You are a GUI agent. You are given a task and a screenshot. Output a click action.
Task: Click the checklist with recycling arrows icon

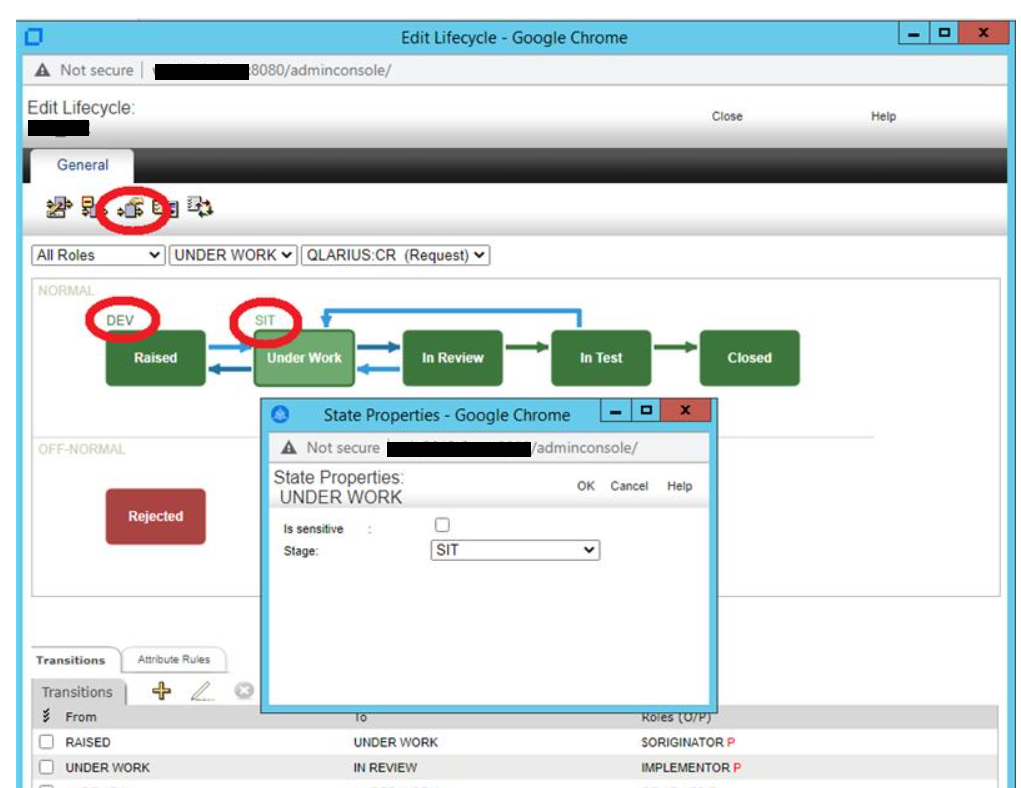click(200, 206)
